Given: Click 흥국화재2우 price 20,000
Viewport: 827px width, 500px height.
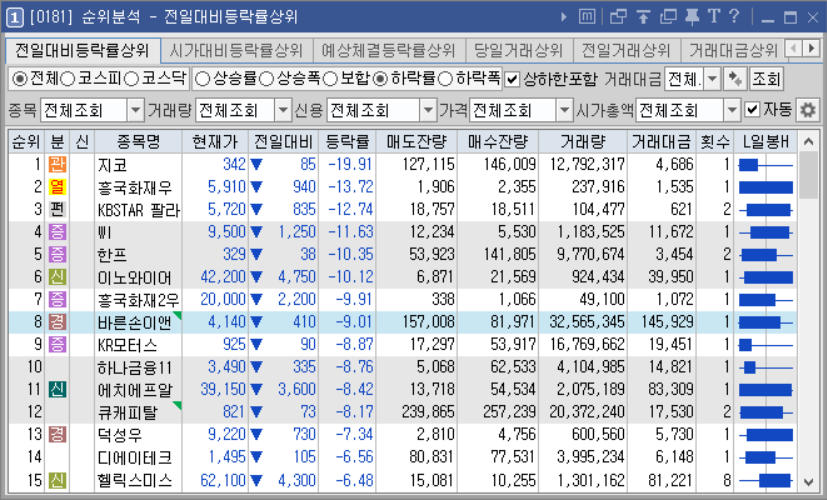Looking at the screenshot, I should (x=223, y=300).
